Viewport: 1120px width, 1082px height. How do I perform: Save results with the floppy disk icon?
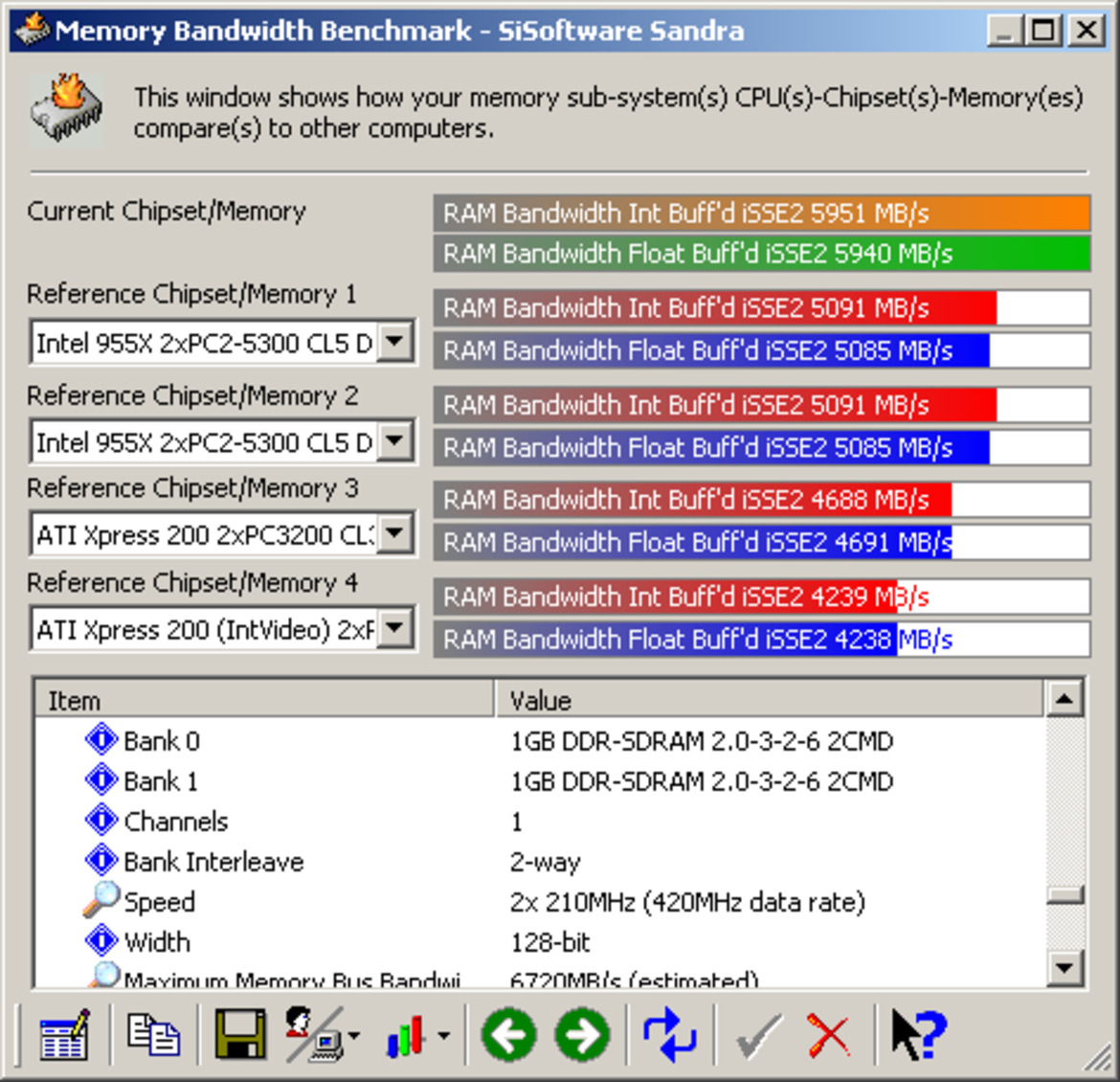(240, 1034)
